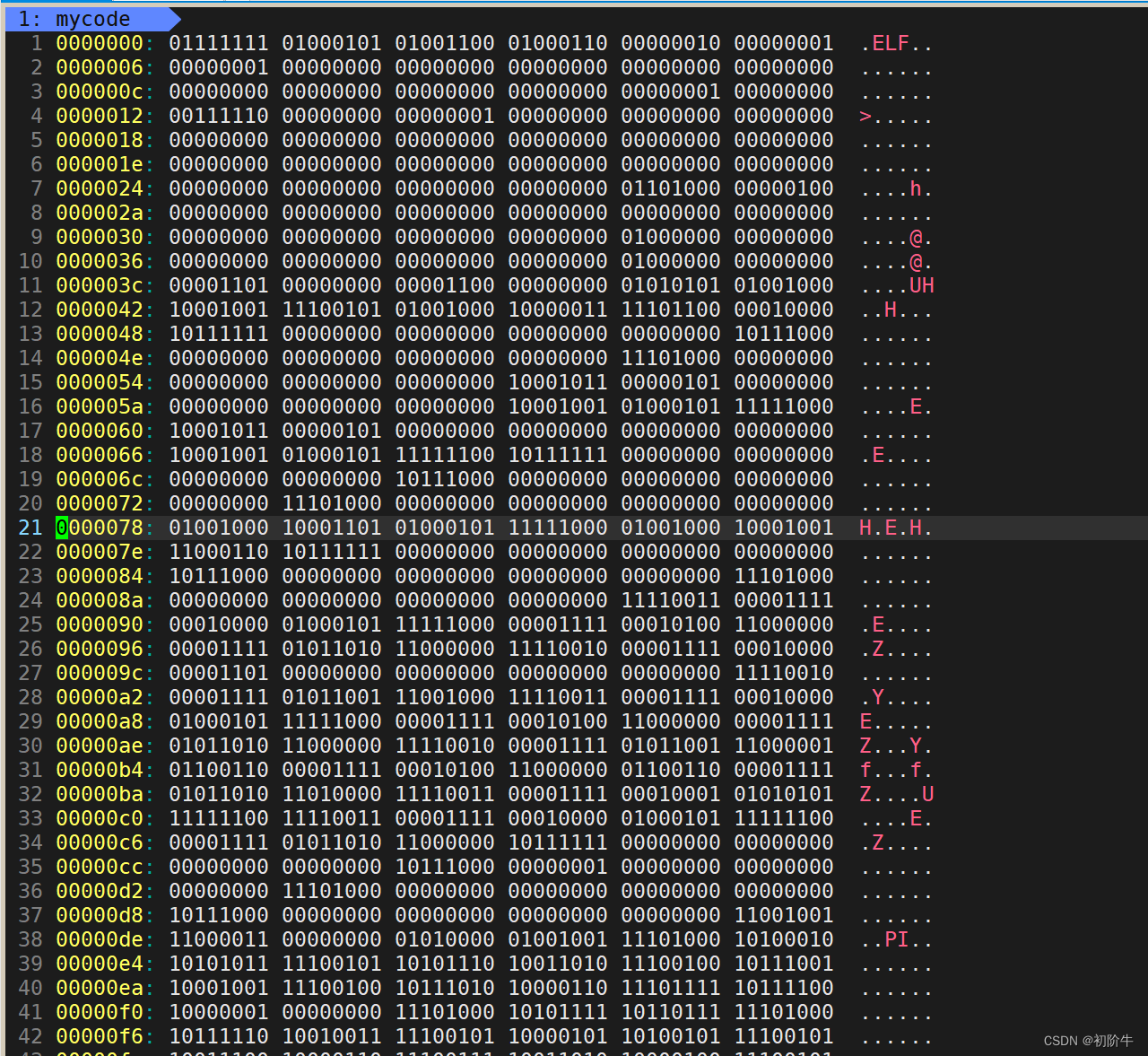Select the ".ELF.." ASCII text

pyautogui.click(x=896, y=43)
